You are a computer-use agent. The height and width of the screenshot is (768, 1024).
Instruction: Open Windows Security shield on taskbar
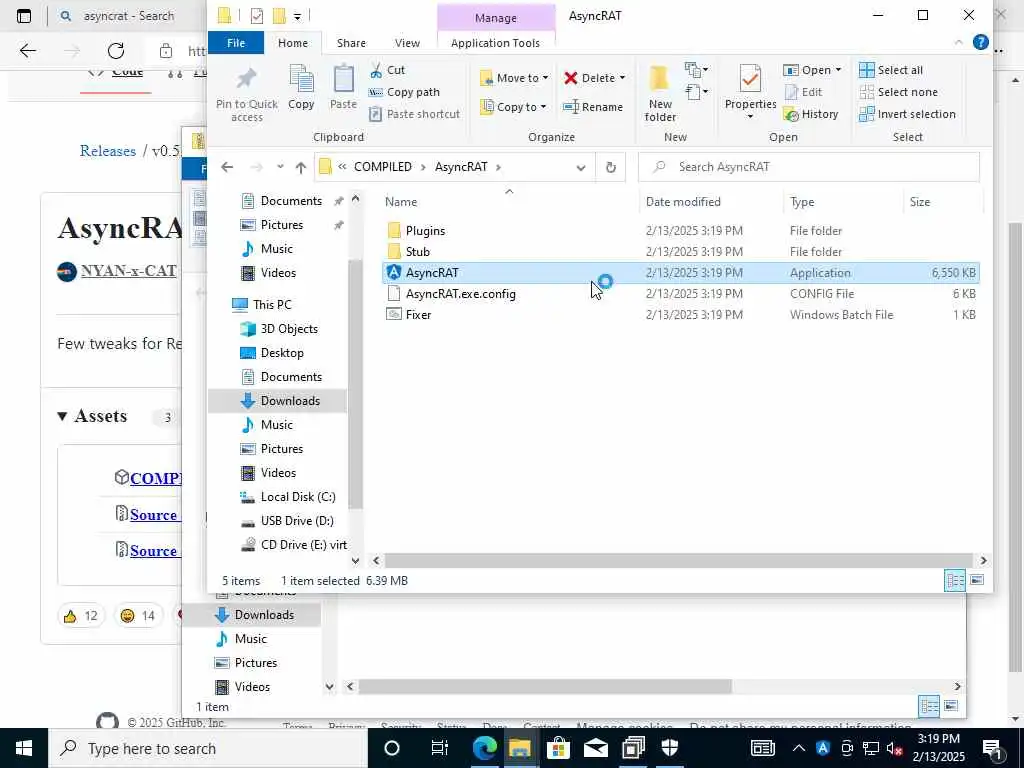670,748
